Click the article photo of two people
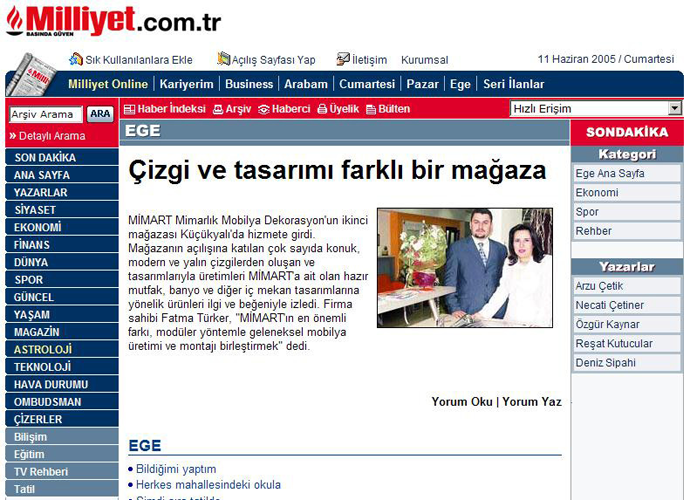This screenshot has height=500, width=690. [x=465, y=268]
